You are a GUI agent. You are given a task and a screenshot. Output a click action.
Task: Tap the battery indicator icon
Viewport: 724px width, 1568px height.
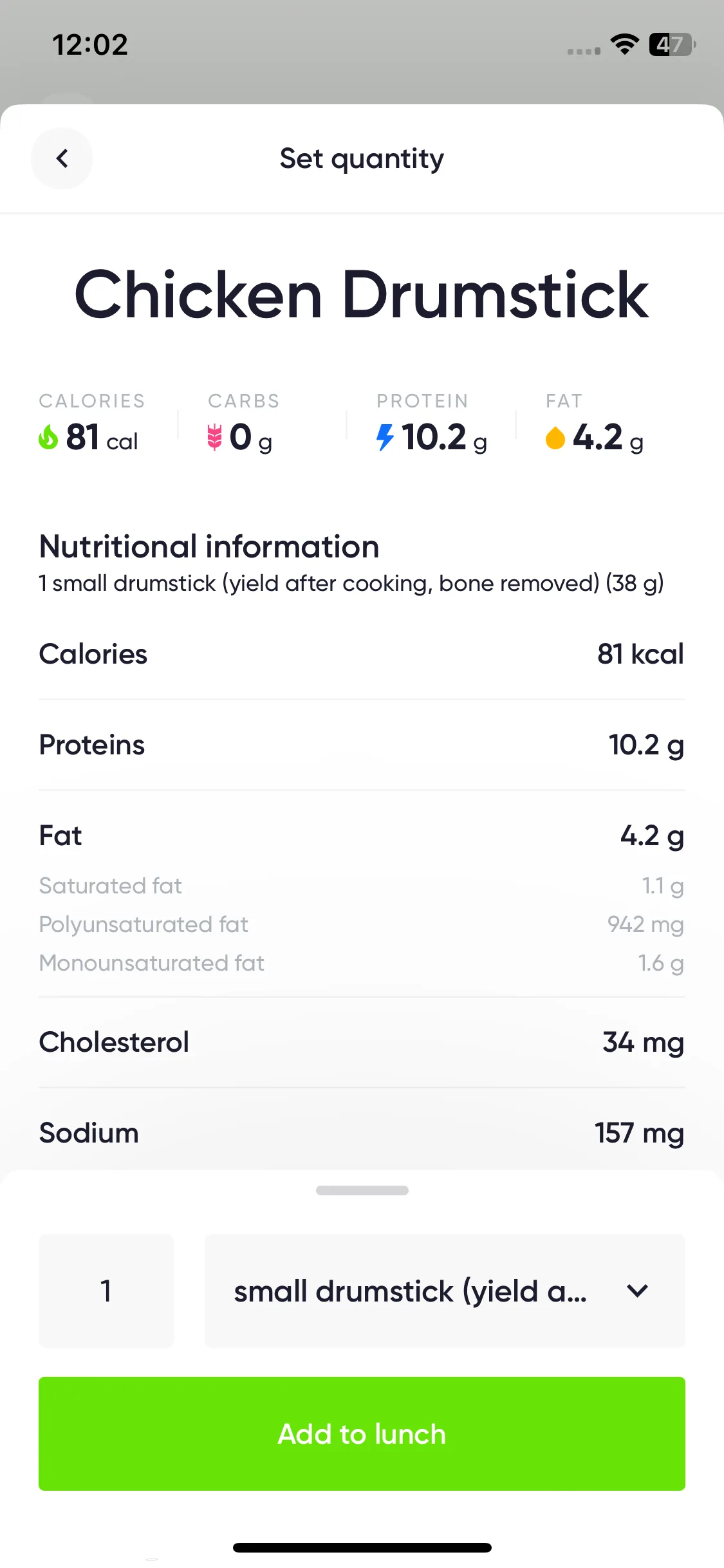pos(673,44)
